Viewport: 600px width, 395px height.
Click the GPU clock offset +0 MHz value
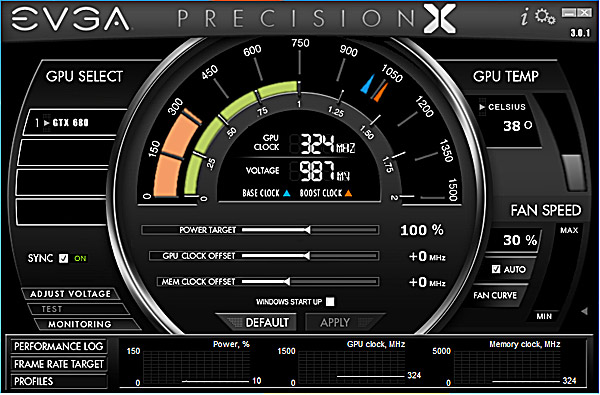tap(427, 256)
